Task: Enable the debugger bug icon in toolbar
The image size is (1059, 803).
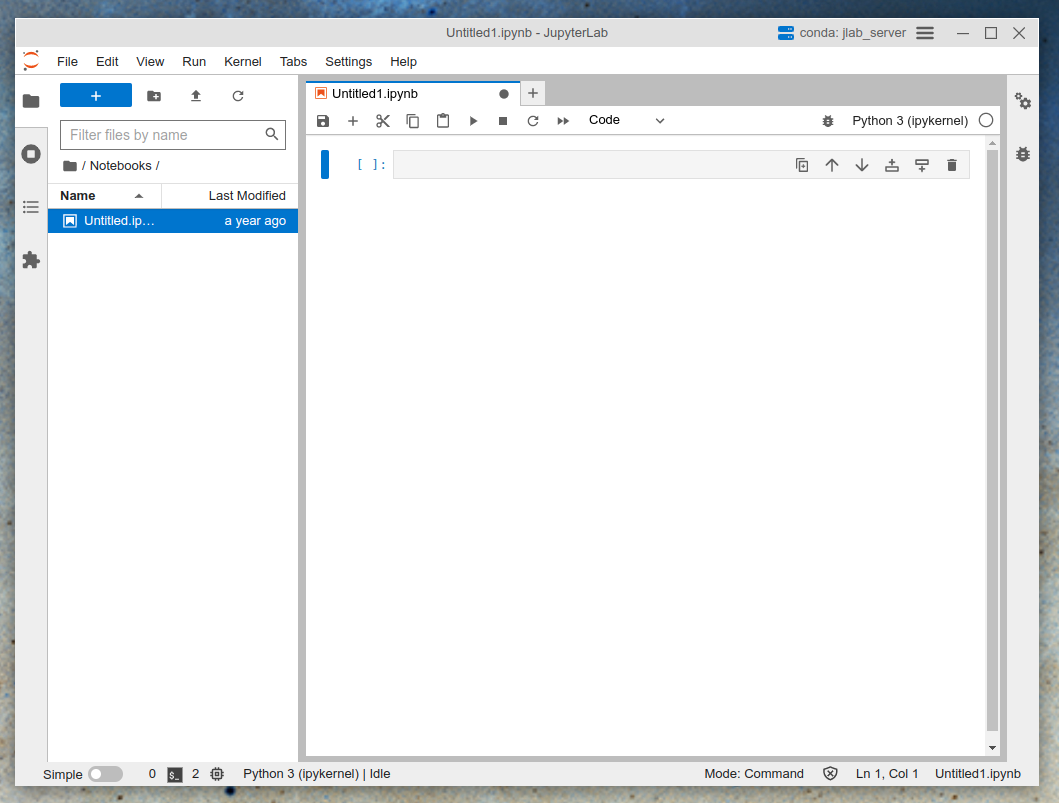Action: (827, 121)
